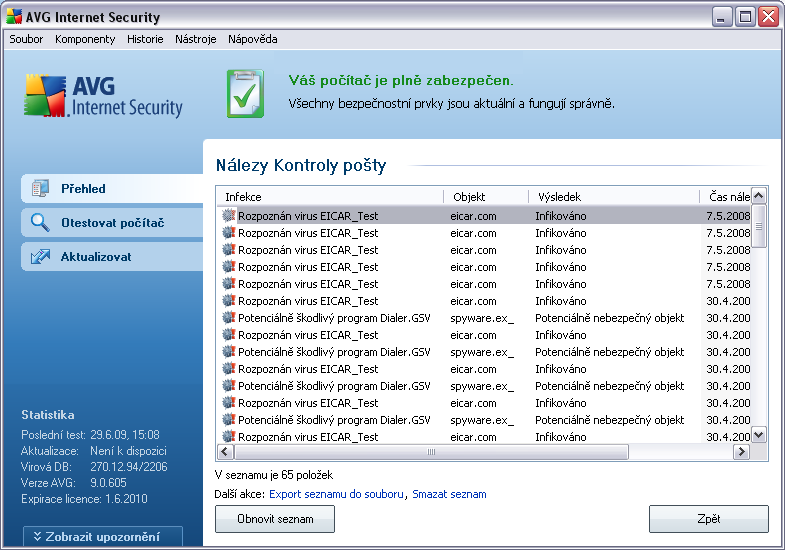785x550 pixels.
Task: Click the V seznamu je 65 položek text
Action: tap(274, 475)
